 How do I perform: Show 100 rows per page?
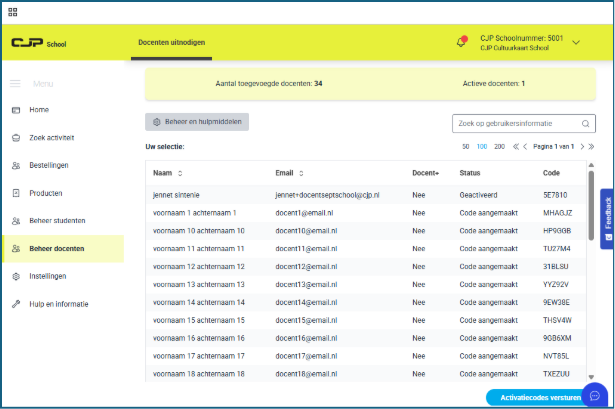click(x=482, y=146)
